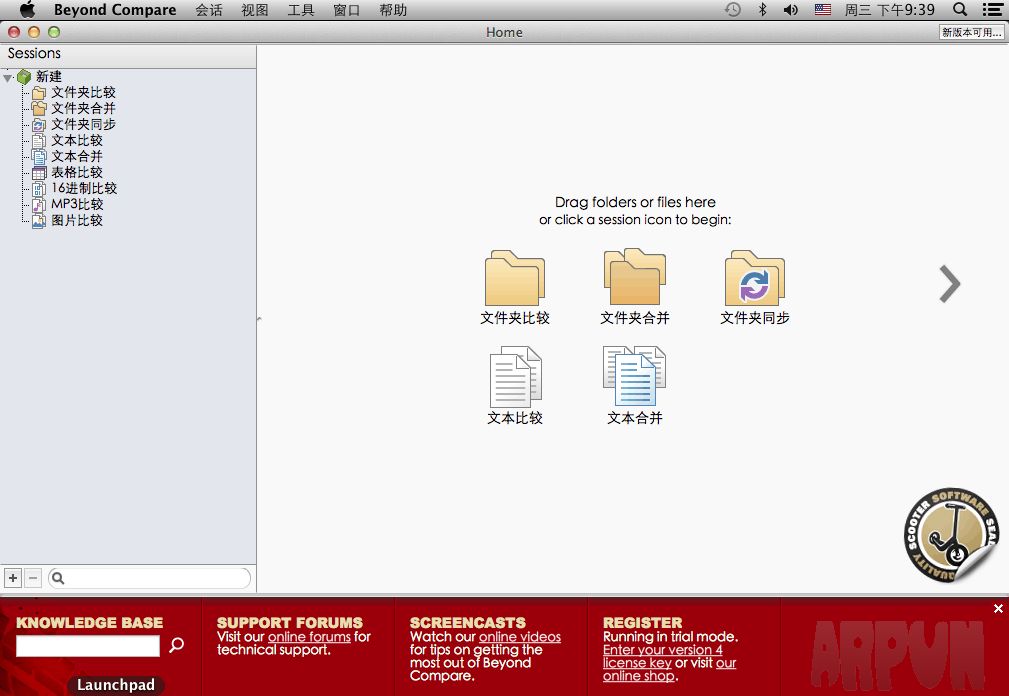This screenshot has width=1009, height=696.
Task: Collapse the 新建 tree node
Action: [8, 77]
